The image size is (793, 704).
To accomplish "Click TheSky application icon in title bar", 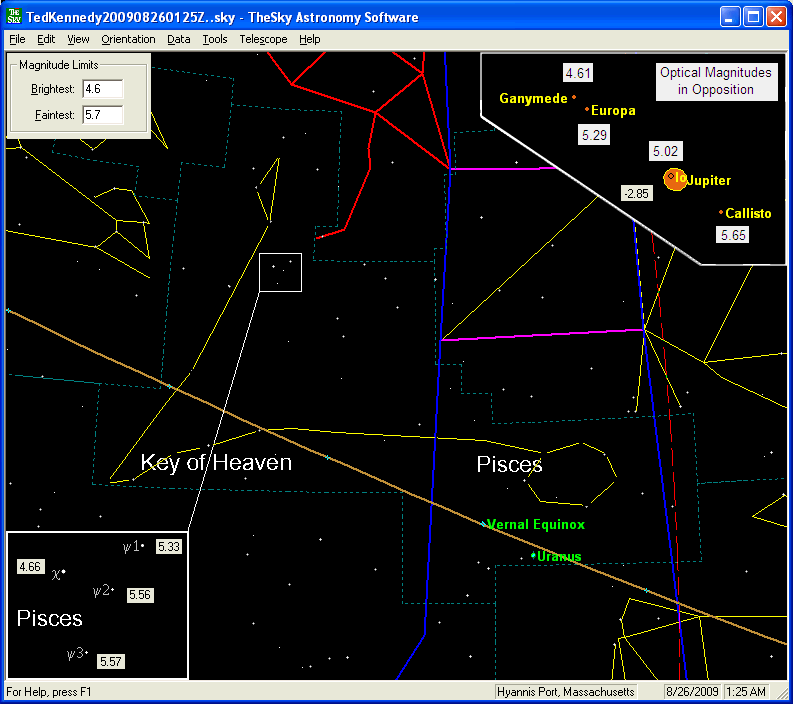I will click(14, 17).
